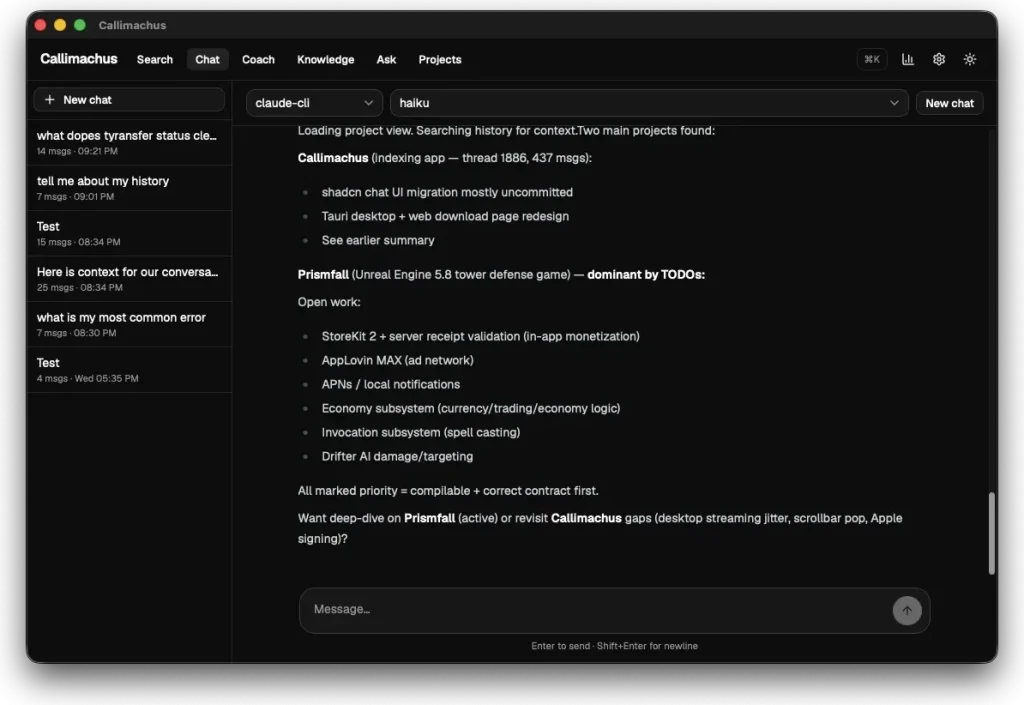The width and height of the screenshot is (1024, 705).
Task: Open chat 'what is my most common error'
Action: click(129, 324)
